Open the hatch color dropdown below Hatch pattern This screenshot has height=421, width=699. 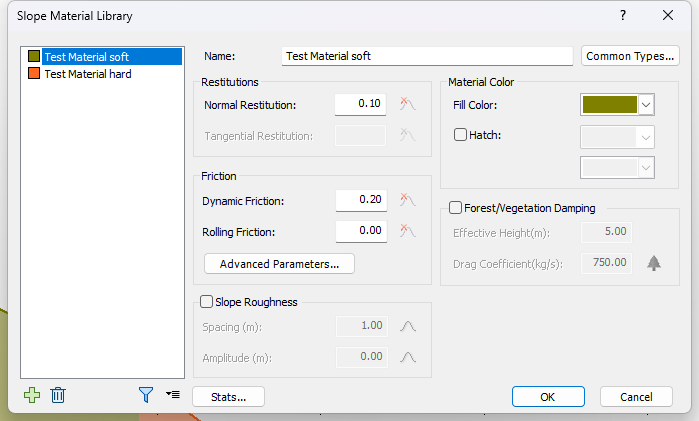point(617,168)
